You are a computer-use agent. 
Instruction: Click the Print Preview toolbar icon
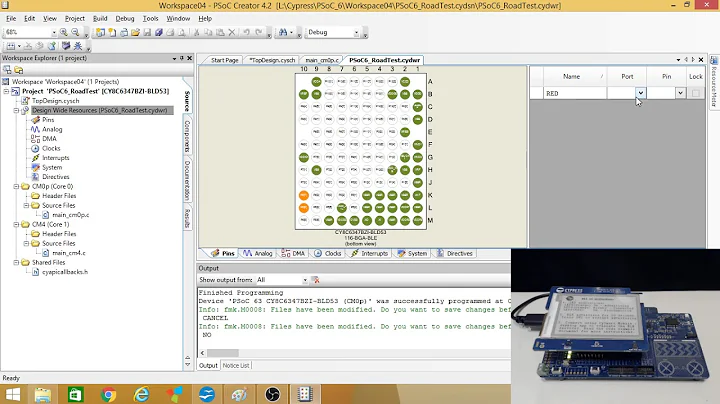click(182, 32)
